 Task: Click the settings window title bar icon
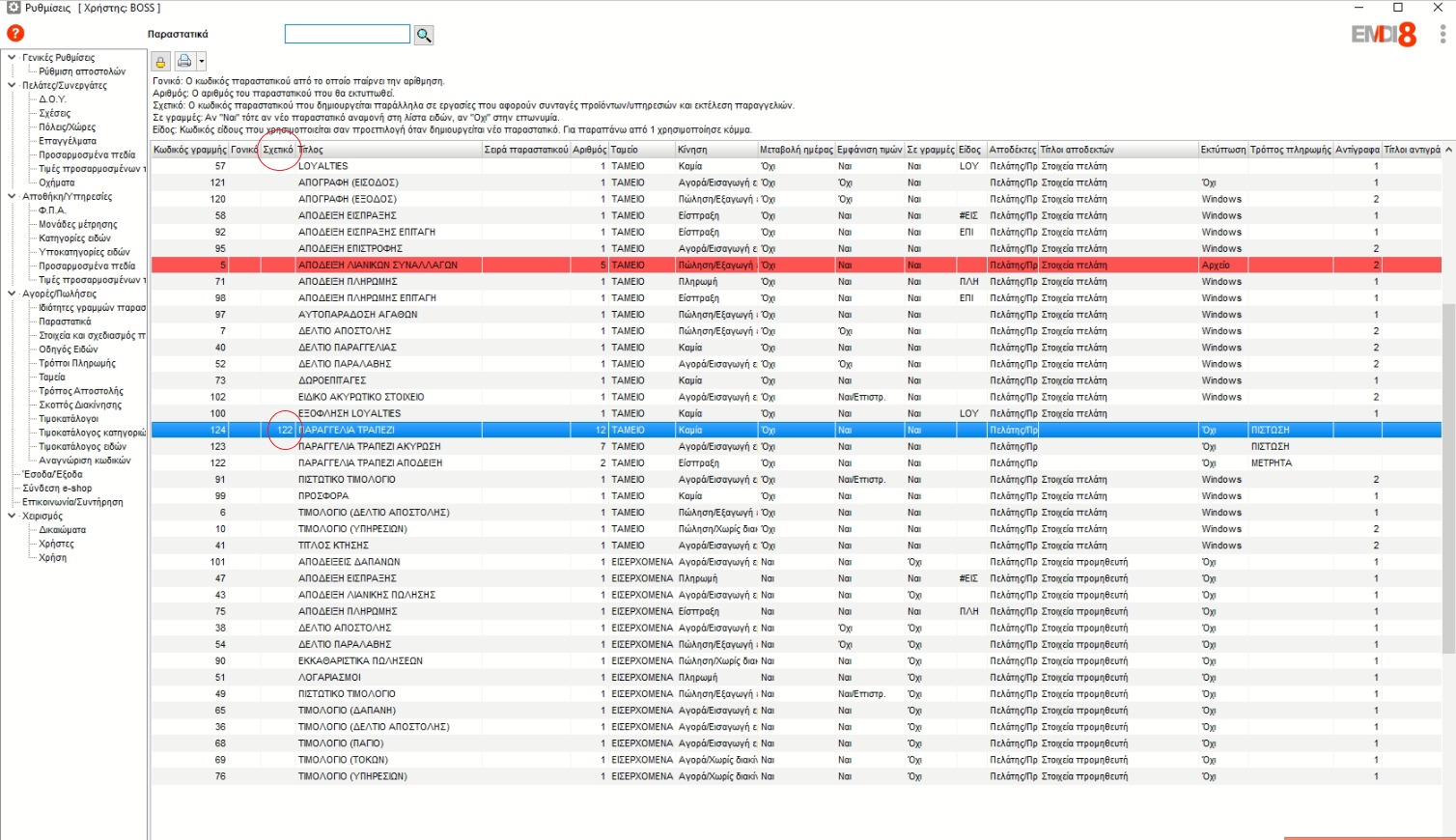[13, 7]
